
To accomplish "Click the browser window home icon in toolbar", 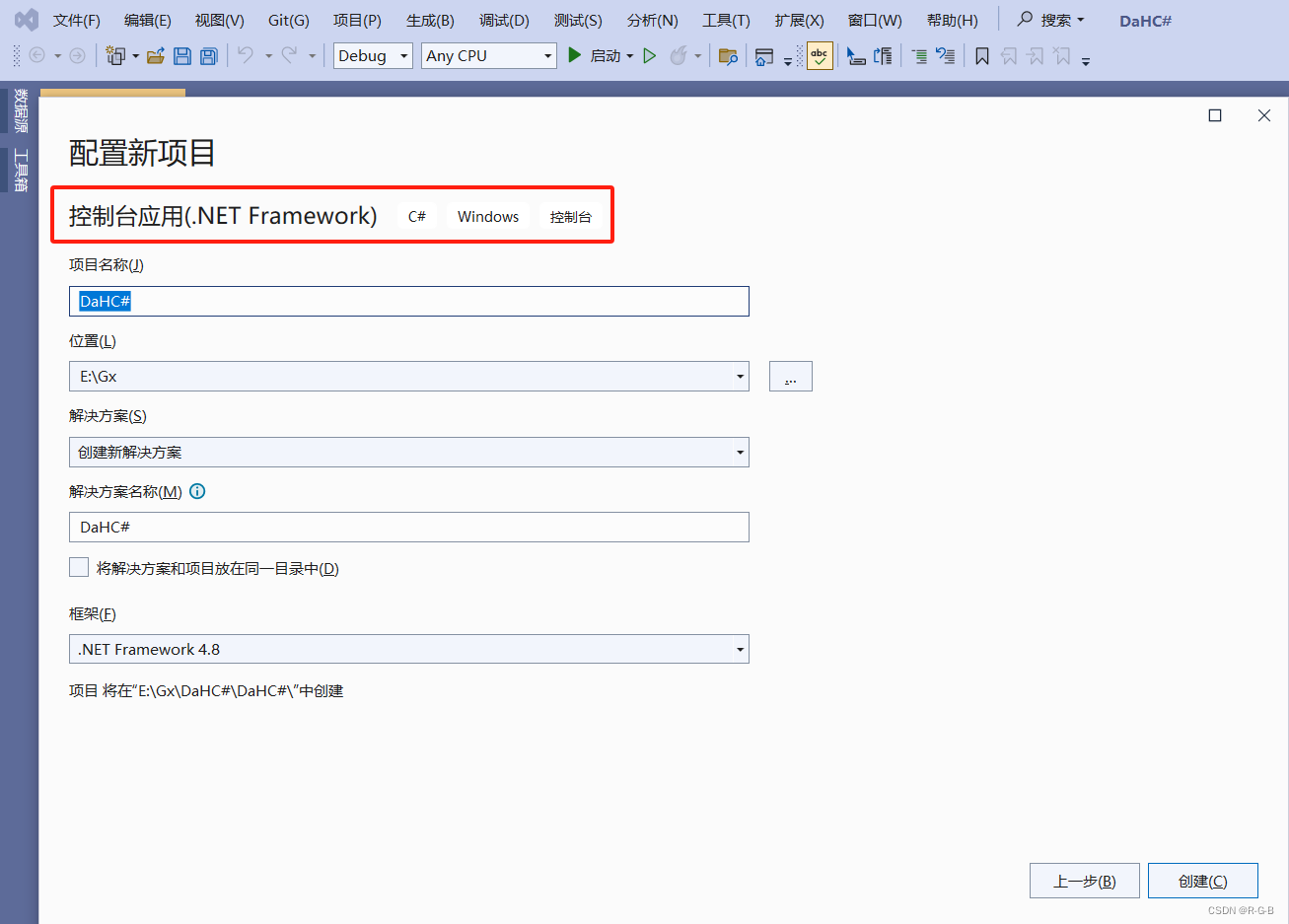I will coord(764,56).
